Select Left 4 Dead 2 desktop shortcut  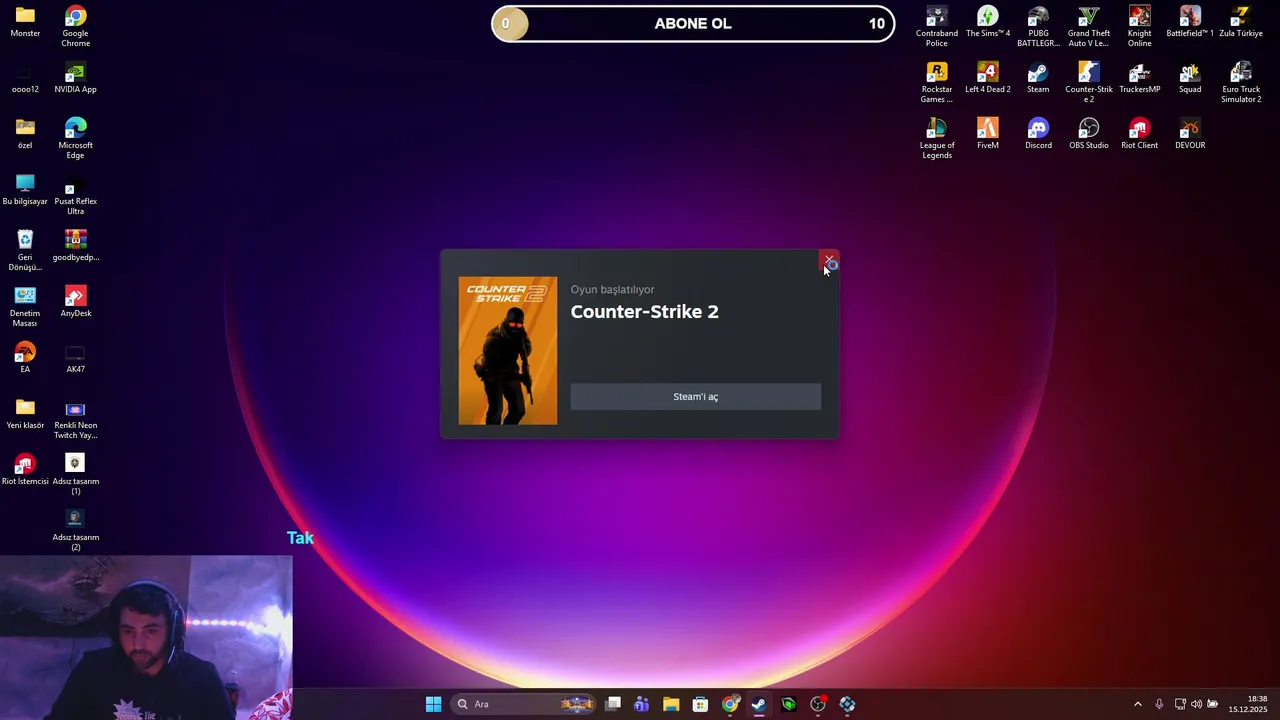click(988, 78)
